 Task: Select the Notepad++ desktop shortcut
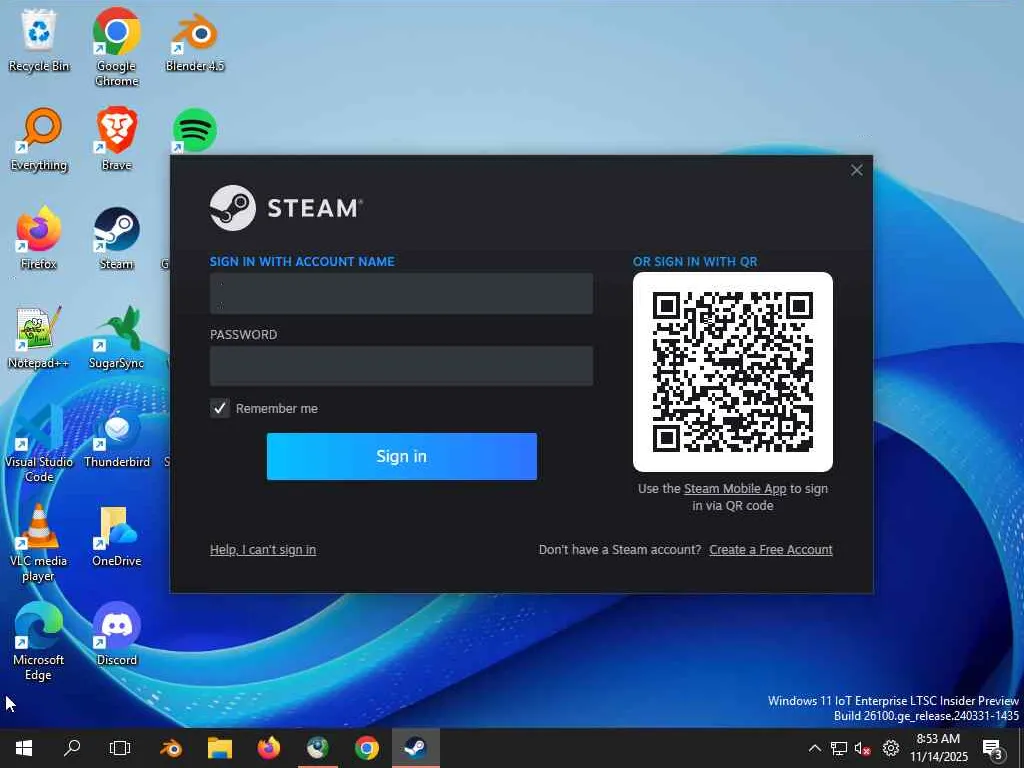coord(39,338)
